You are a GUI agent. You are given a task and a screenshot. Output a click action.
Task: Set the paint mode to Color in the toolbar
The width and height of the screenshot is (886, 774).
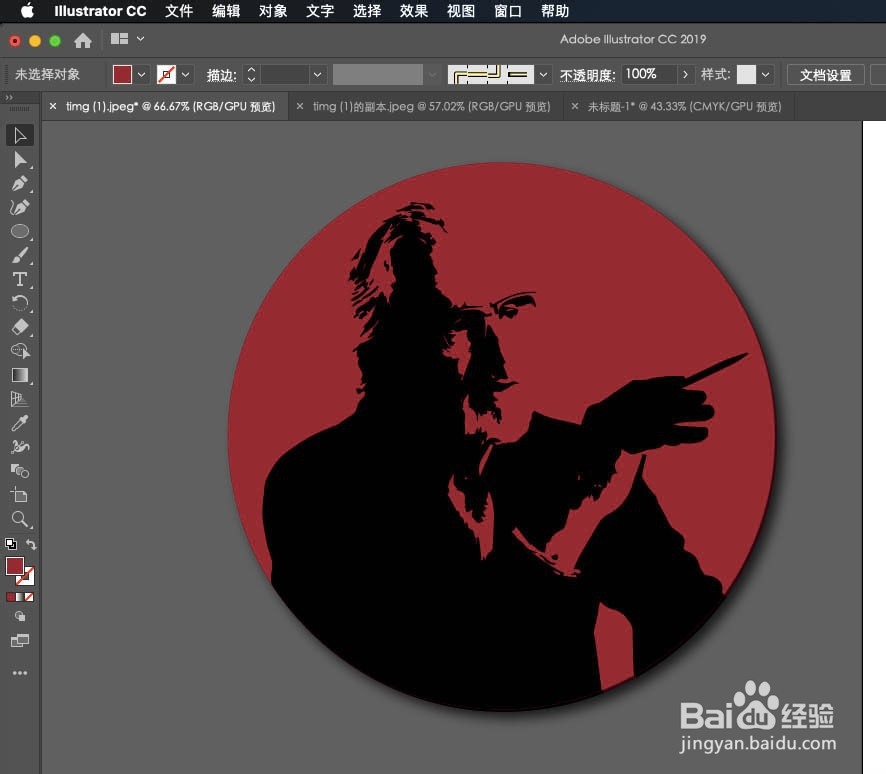pos(11,597)
